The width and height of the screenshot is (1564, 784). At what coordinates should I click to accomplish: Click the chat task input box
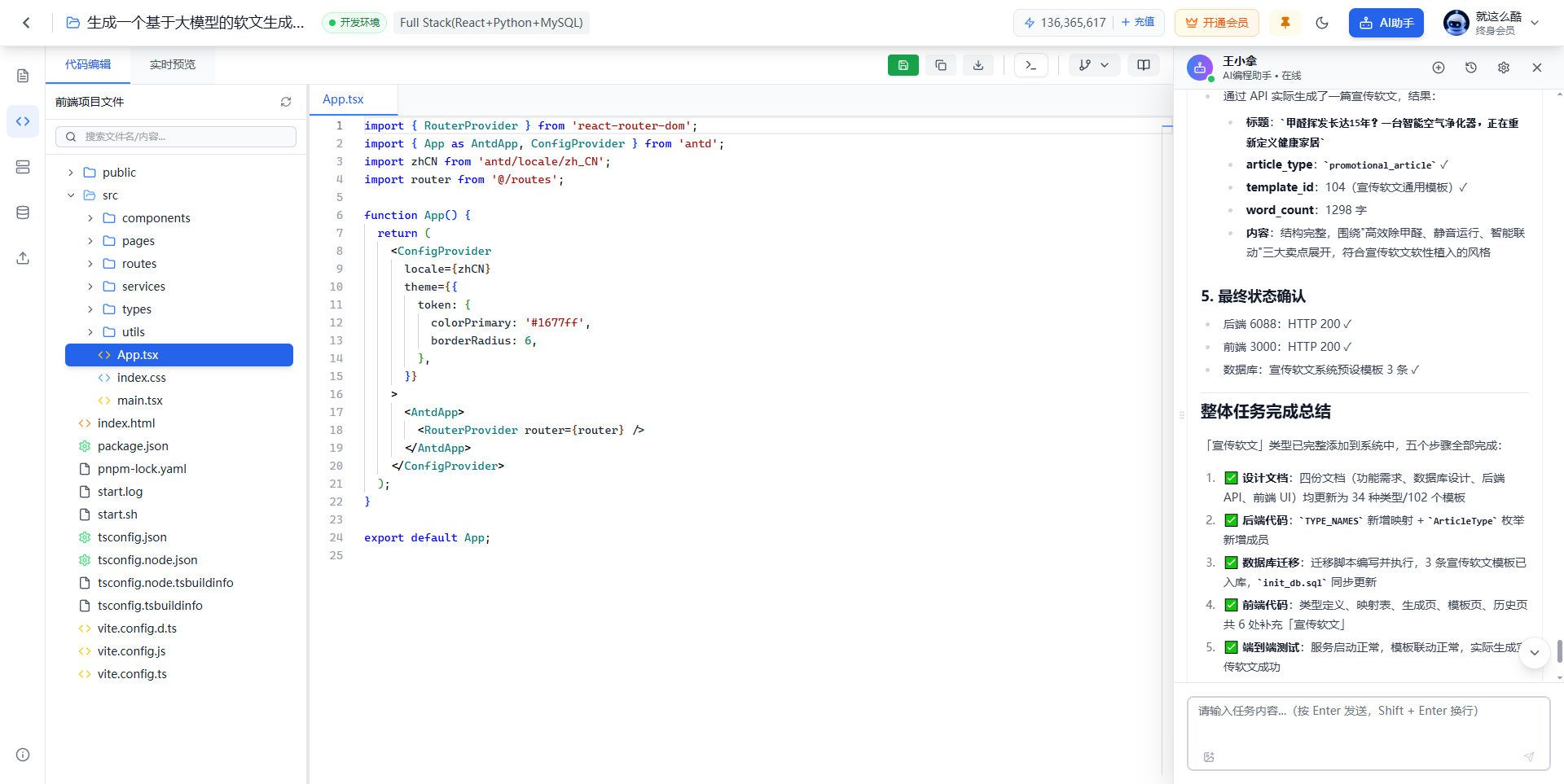1368,733
